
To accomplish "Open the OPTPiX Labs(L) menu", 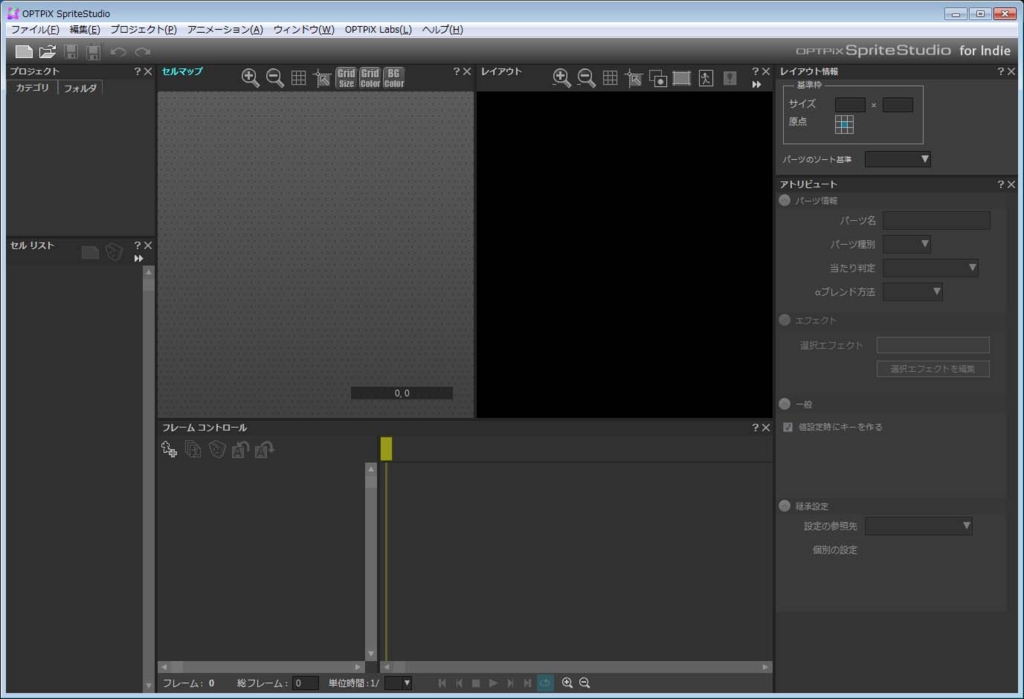I will [378, 29].
